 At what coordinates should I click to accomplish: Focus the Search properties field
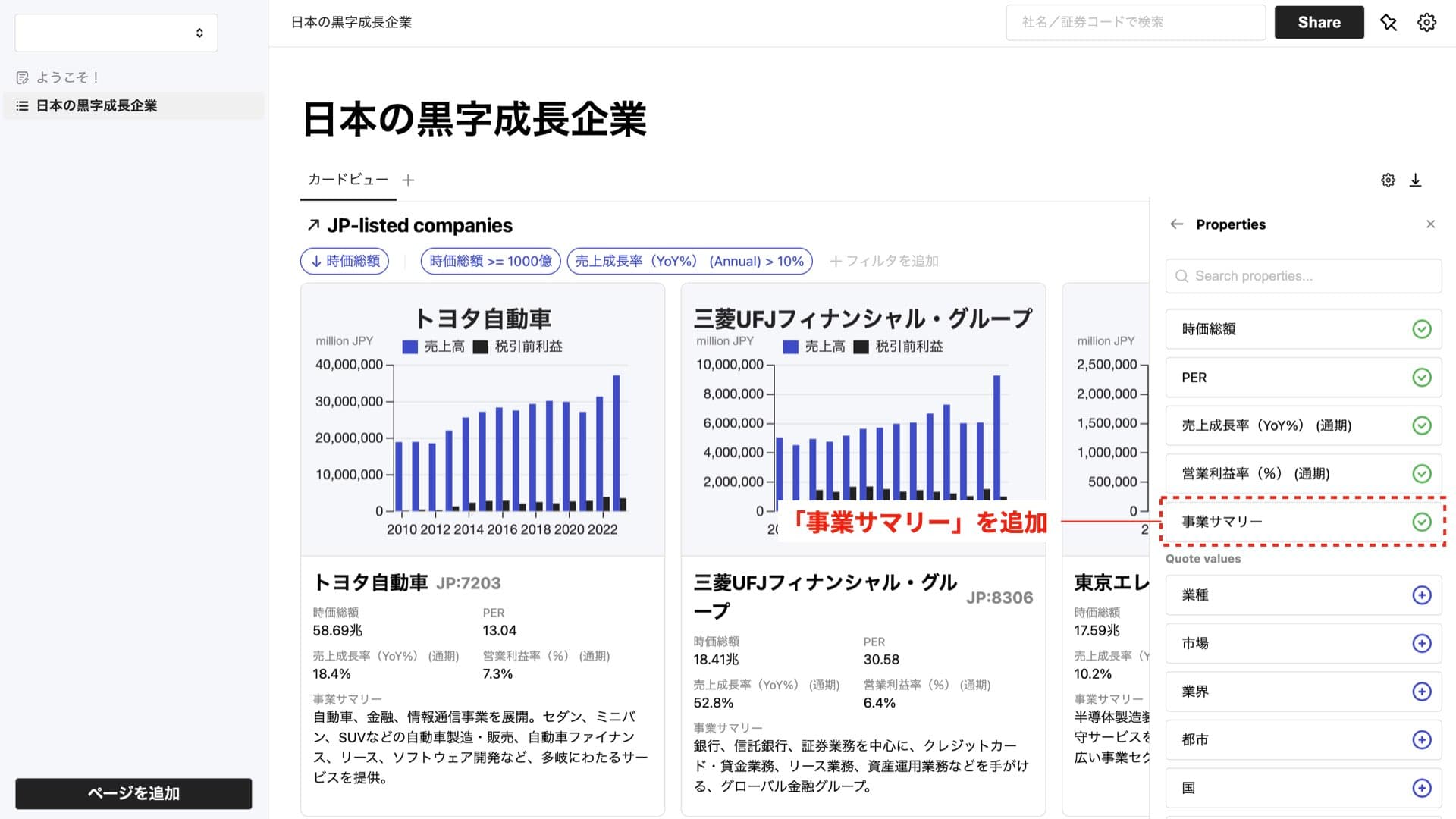pyautogui.click(x=1304, y=276)
